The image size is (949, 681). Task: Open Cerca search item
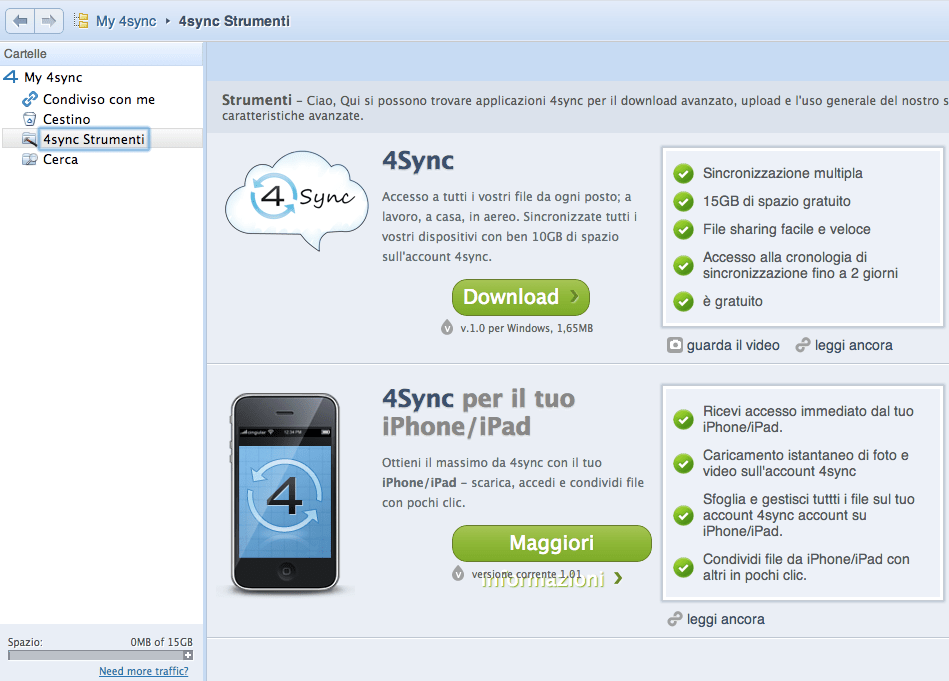pyautogui.click(x=61, y=159)
